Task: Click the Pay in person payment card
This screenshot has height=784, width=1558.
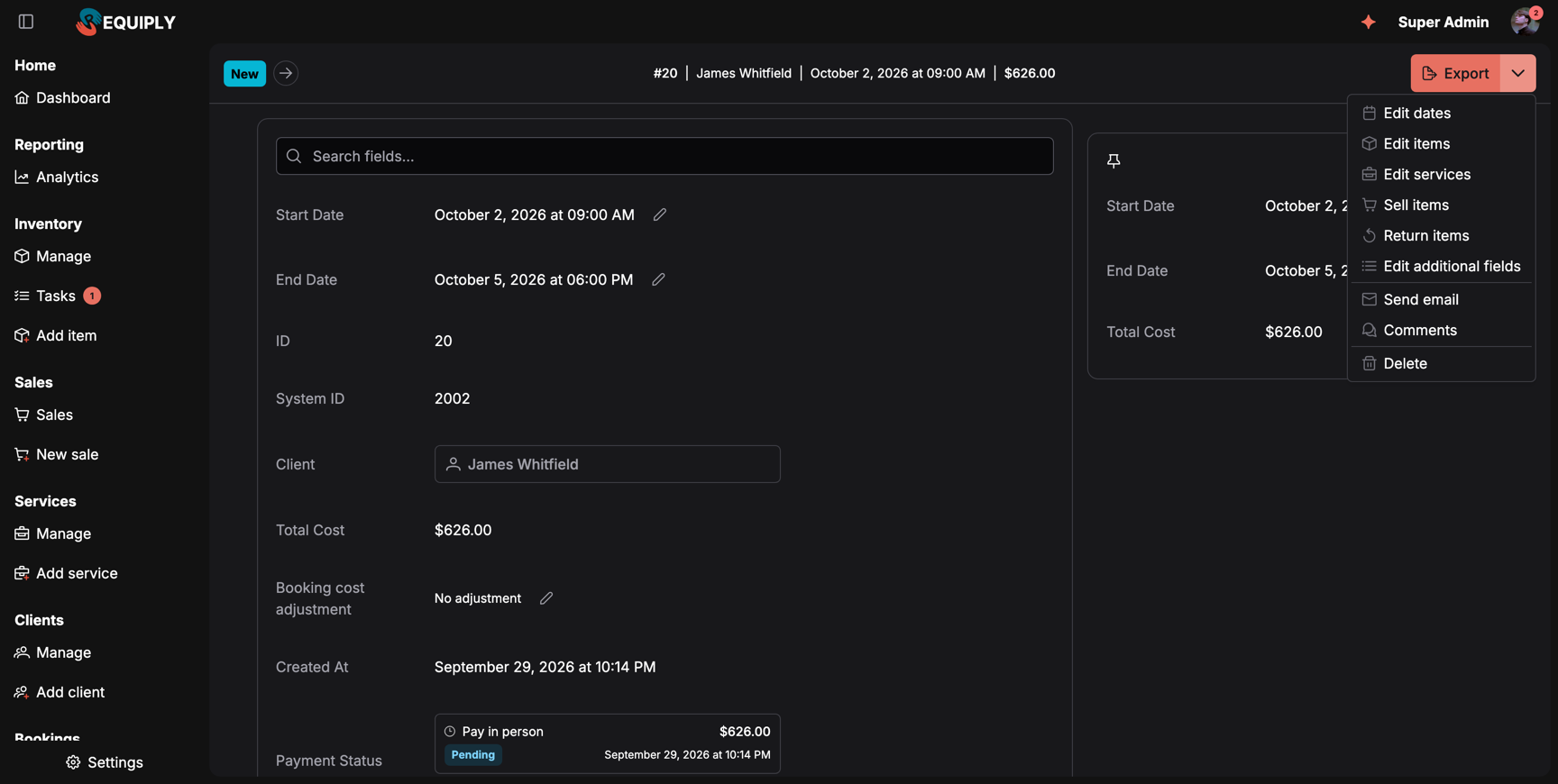Action: pyautogui.click(x=608, y=743)
